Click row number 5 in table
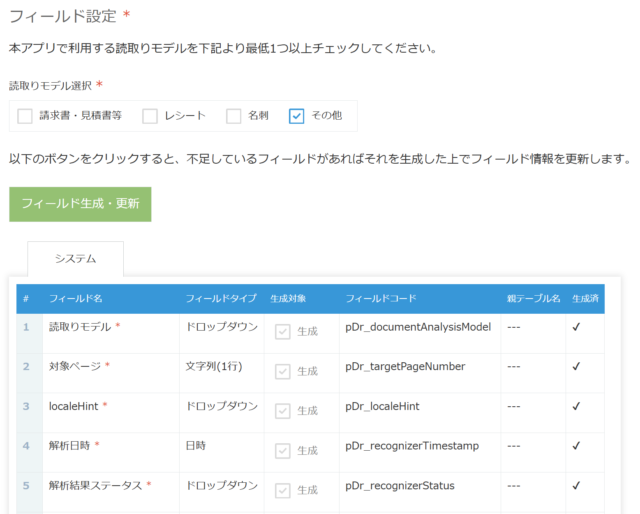640x514 pixels. click(26, 485)
